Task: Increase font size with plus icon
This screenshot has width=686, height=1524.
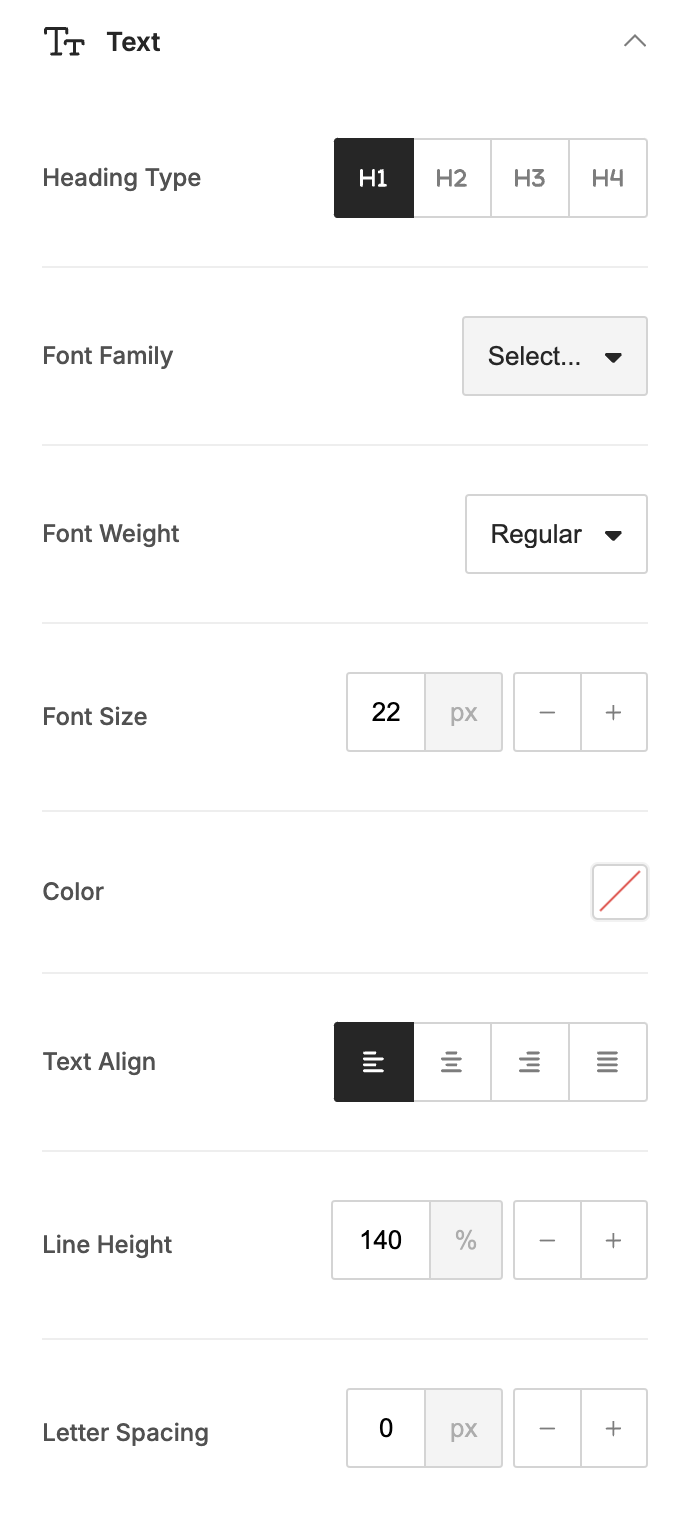Action: (x=614, y=712)
